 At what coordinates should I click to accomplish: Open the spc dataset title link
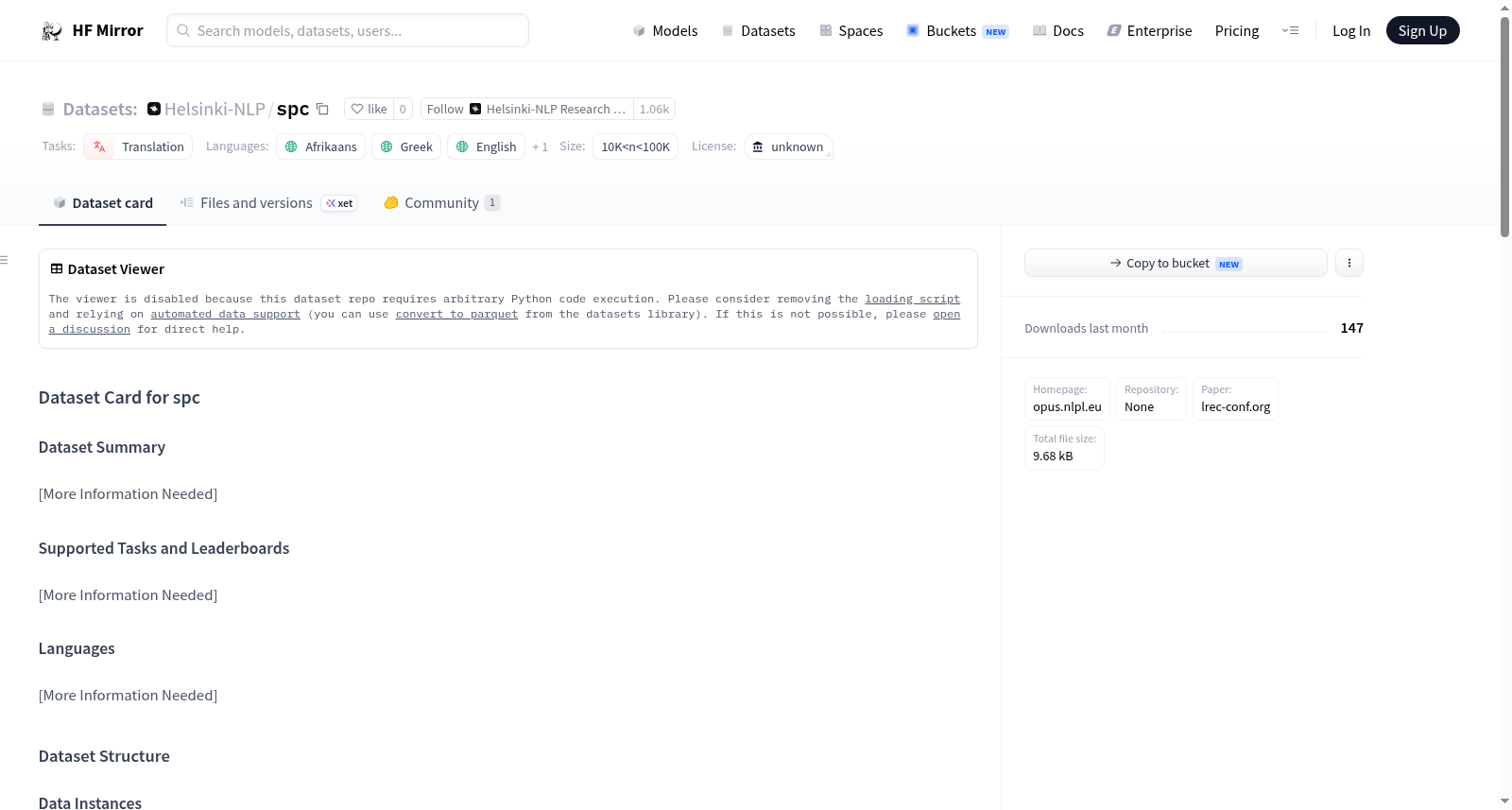293,109
